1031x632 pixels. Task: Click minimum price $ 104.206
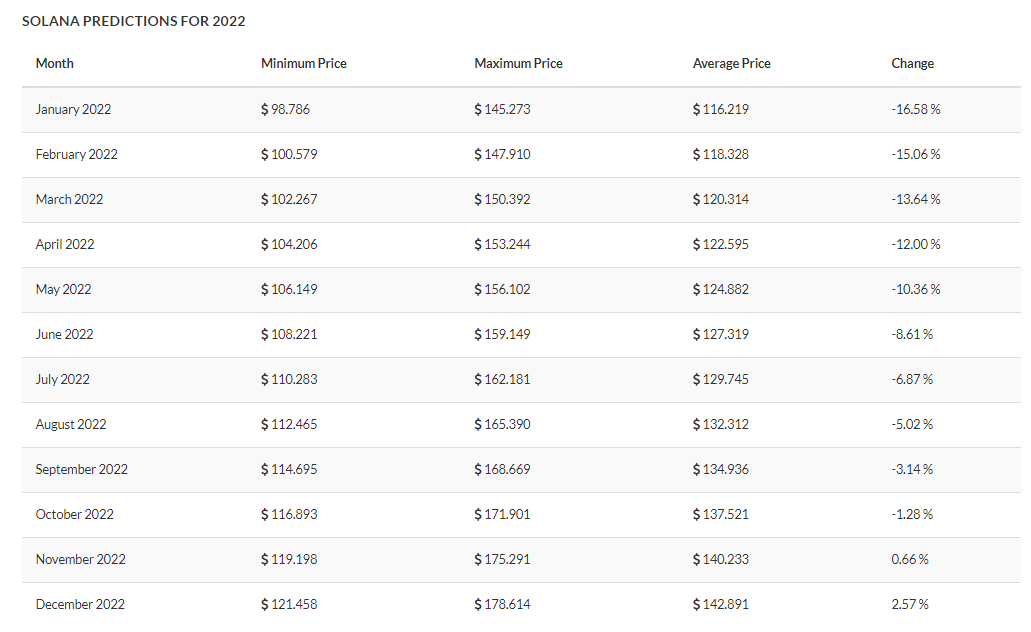coord(289,245)
